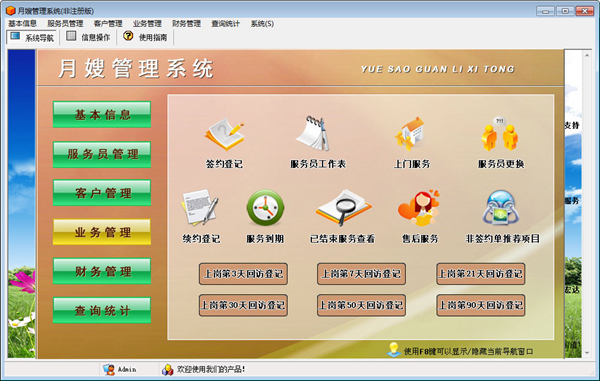Select the yellow 业务管理 sidebar button
The image size is (600, 381).
(102, 232)
